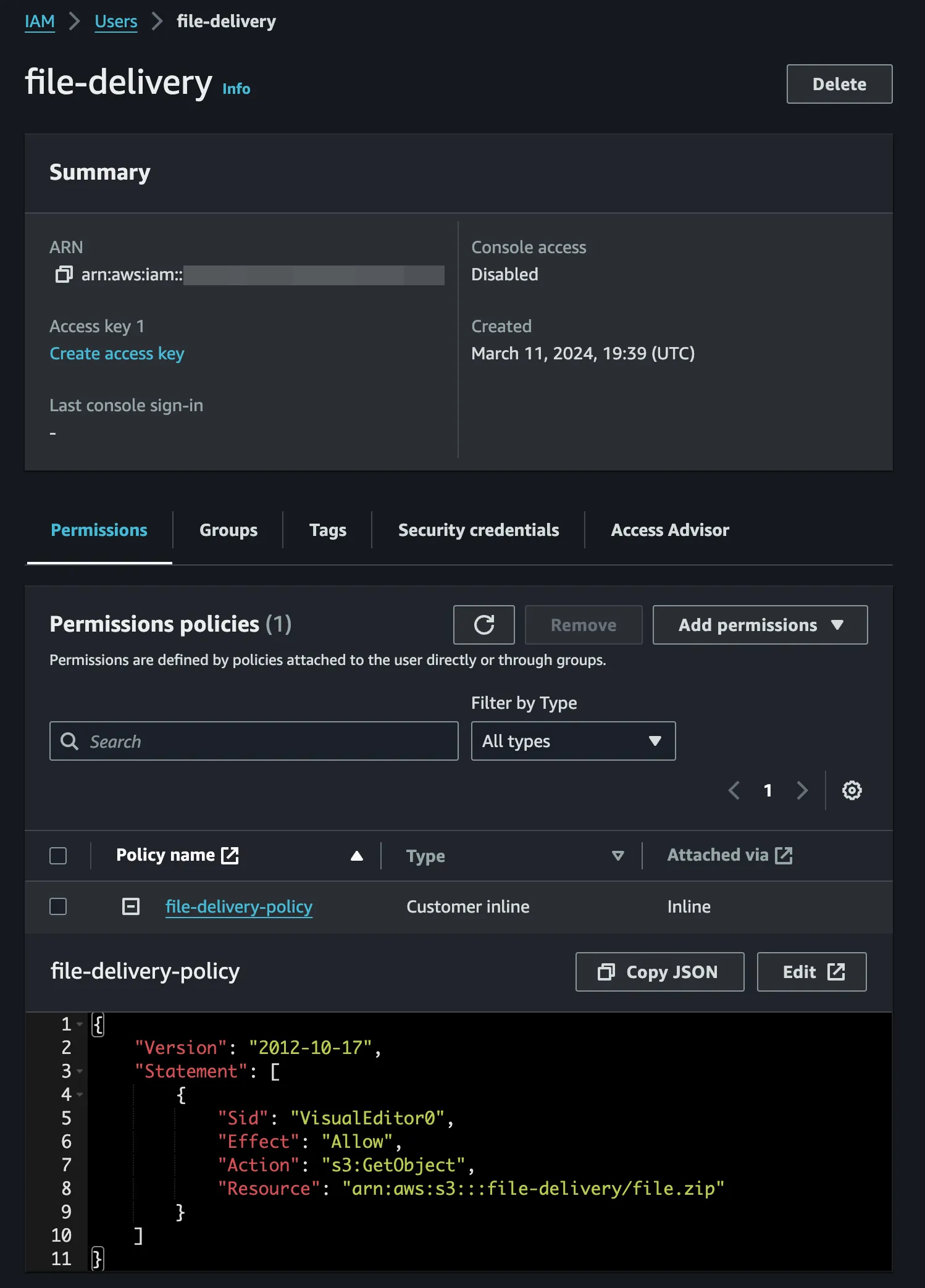925x1288 pixels.
Task: Open the Access Advisor tab
Action: pyautogui.click(x=670, y=530)
